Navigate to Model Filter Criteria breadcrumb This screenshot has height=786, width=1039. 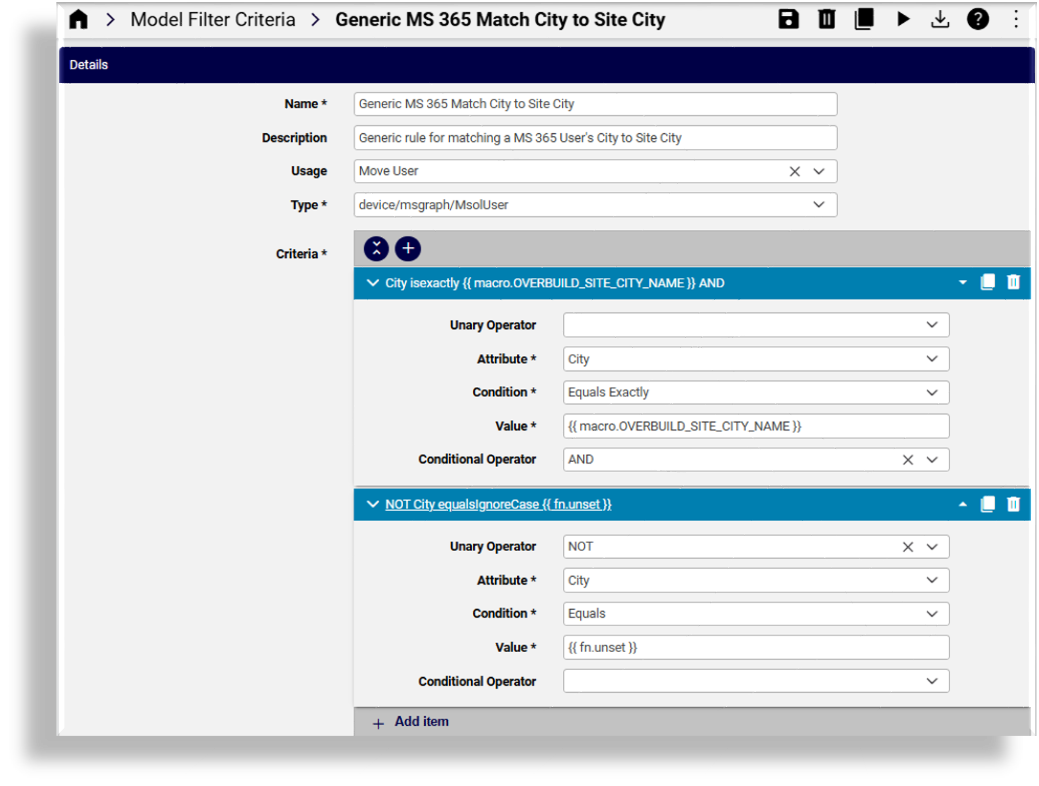212,19
